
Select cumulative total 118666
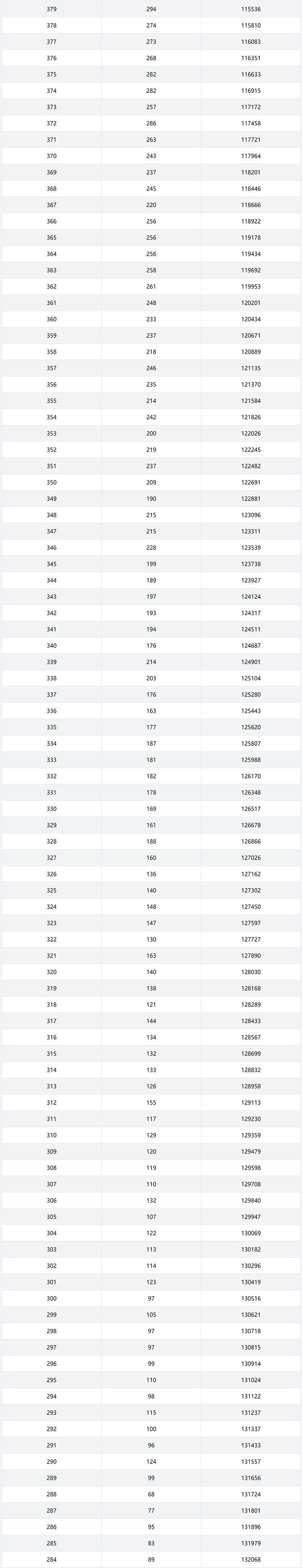click(251, 205)
